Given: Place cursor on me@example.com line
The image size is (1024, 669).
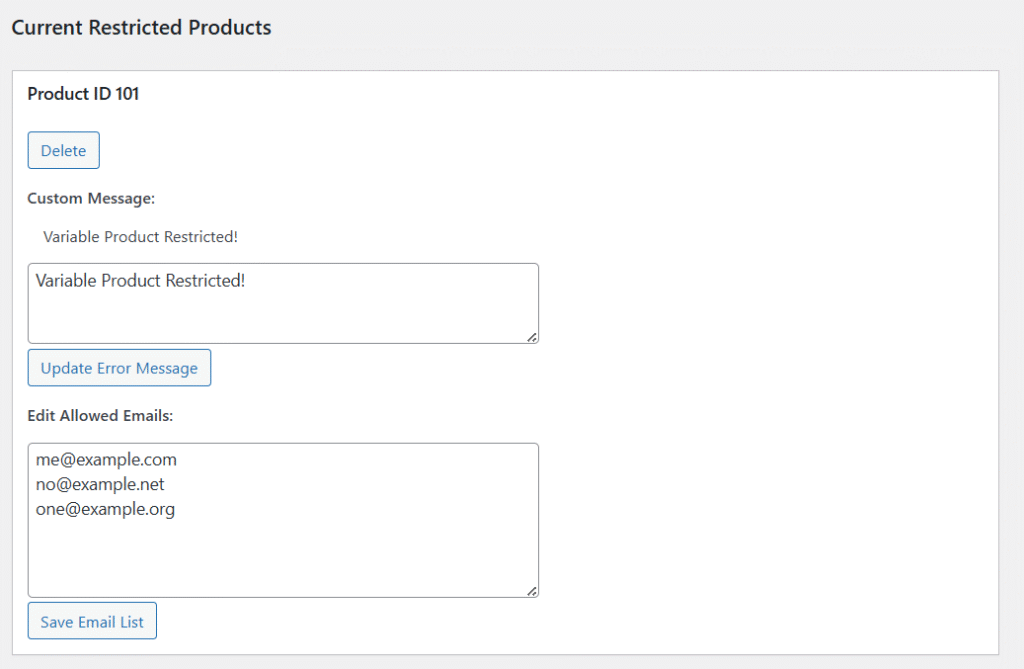Looking at the screenshot, I should pyautogui.click(x=106, y=460).
